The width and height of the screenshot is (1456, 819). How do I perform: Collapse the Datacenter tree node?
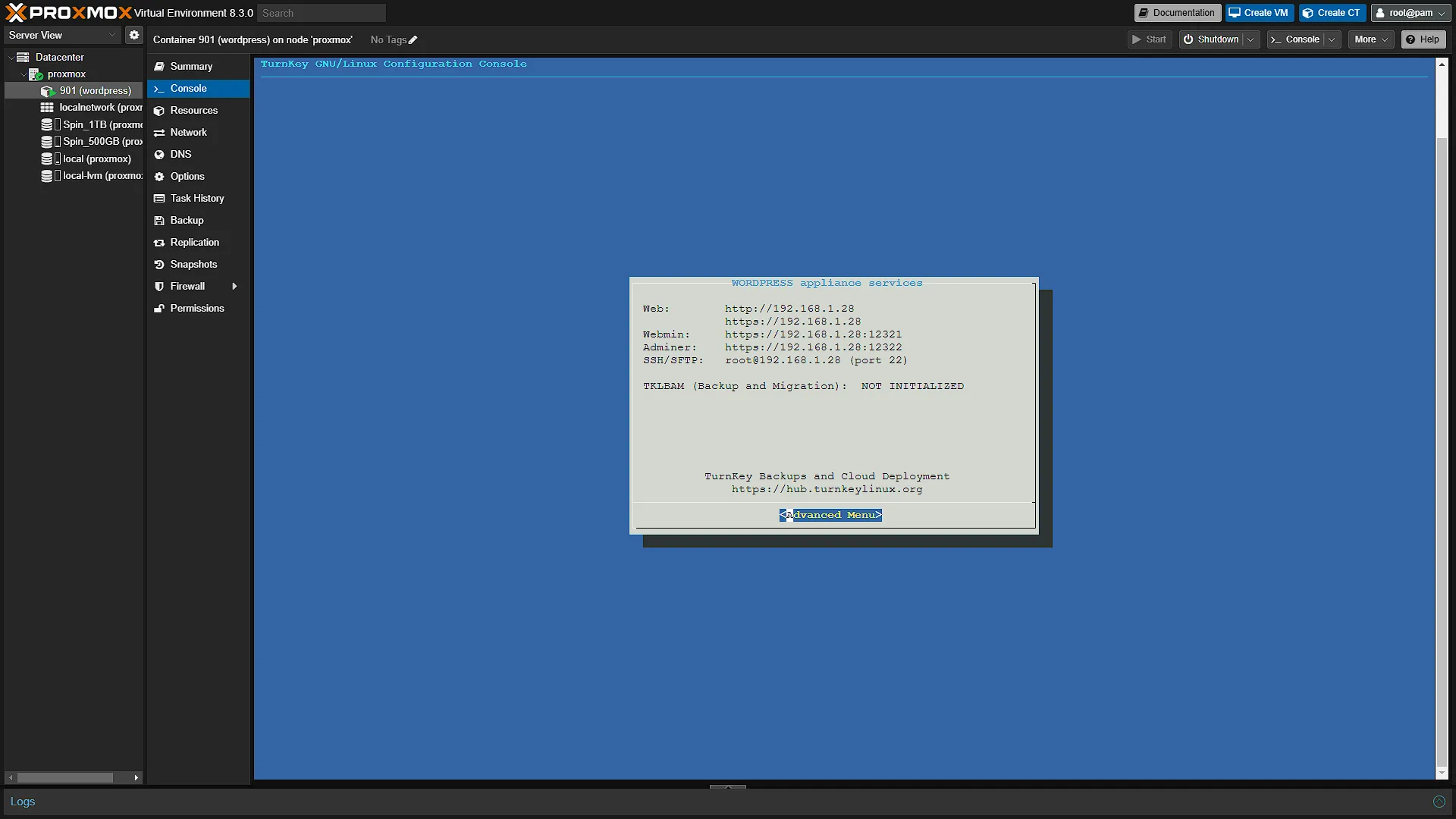tap(11, 58)
